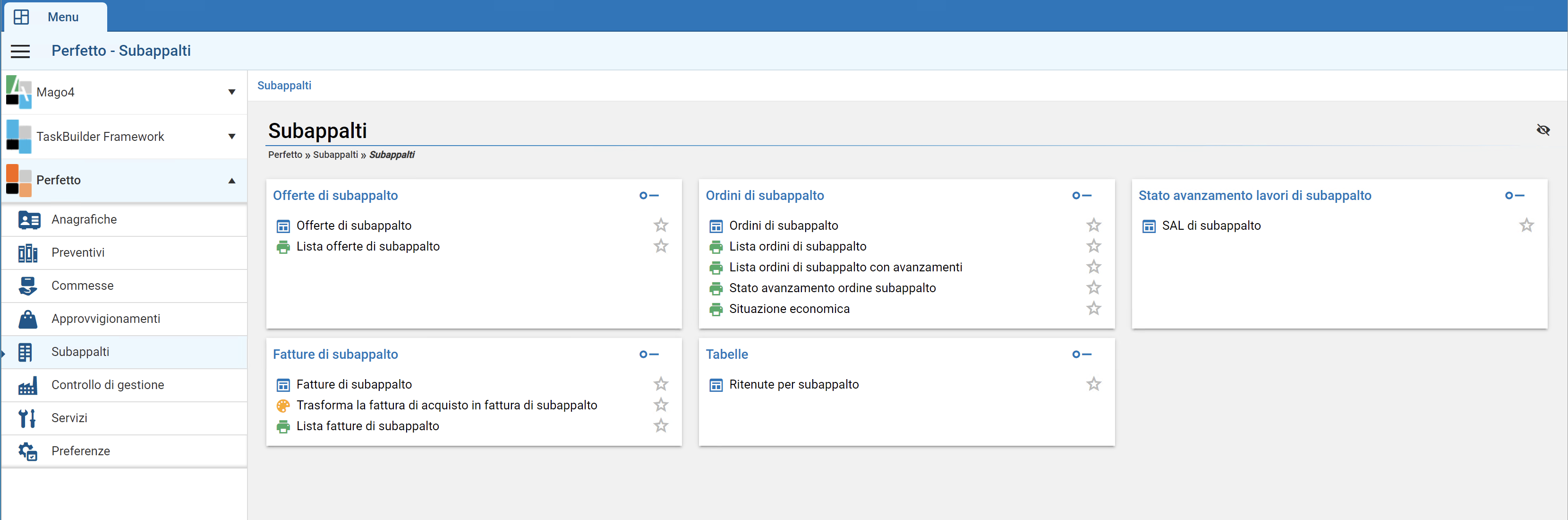1568x520 pixels.
Task: Star the Ordini di subappalto item
Action: pyautogui.click(x=1094, y=225)
